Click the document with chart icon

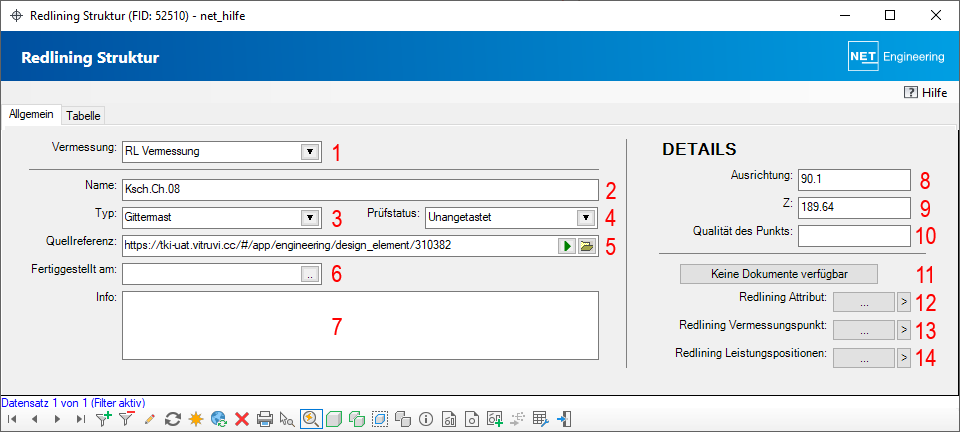point(449,419)
